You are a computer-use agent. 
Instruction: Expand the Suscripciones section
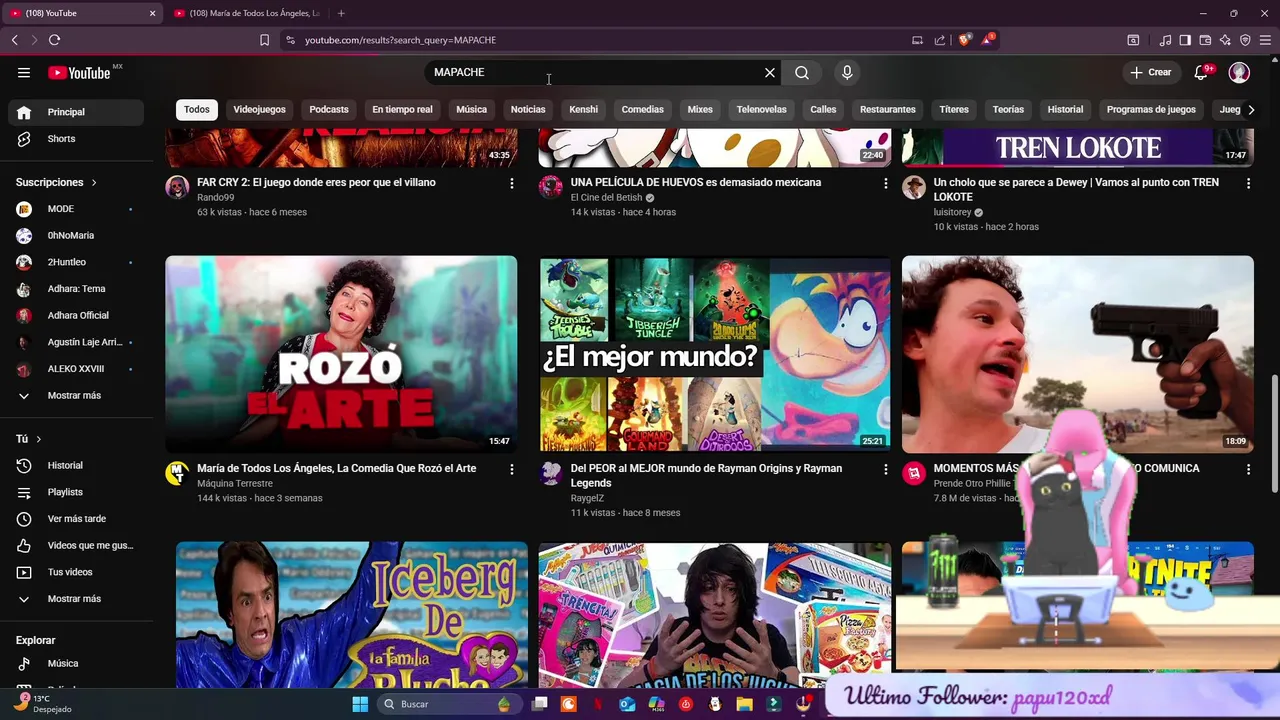(56, 182)
